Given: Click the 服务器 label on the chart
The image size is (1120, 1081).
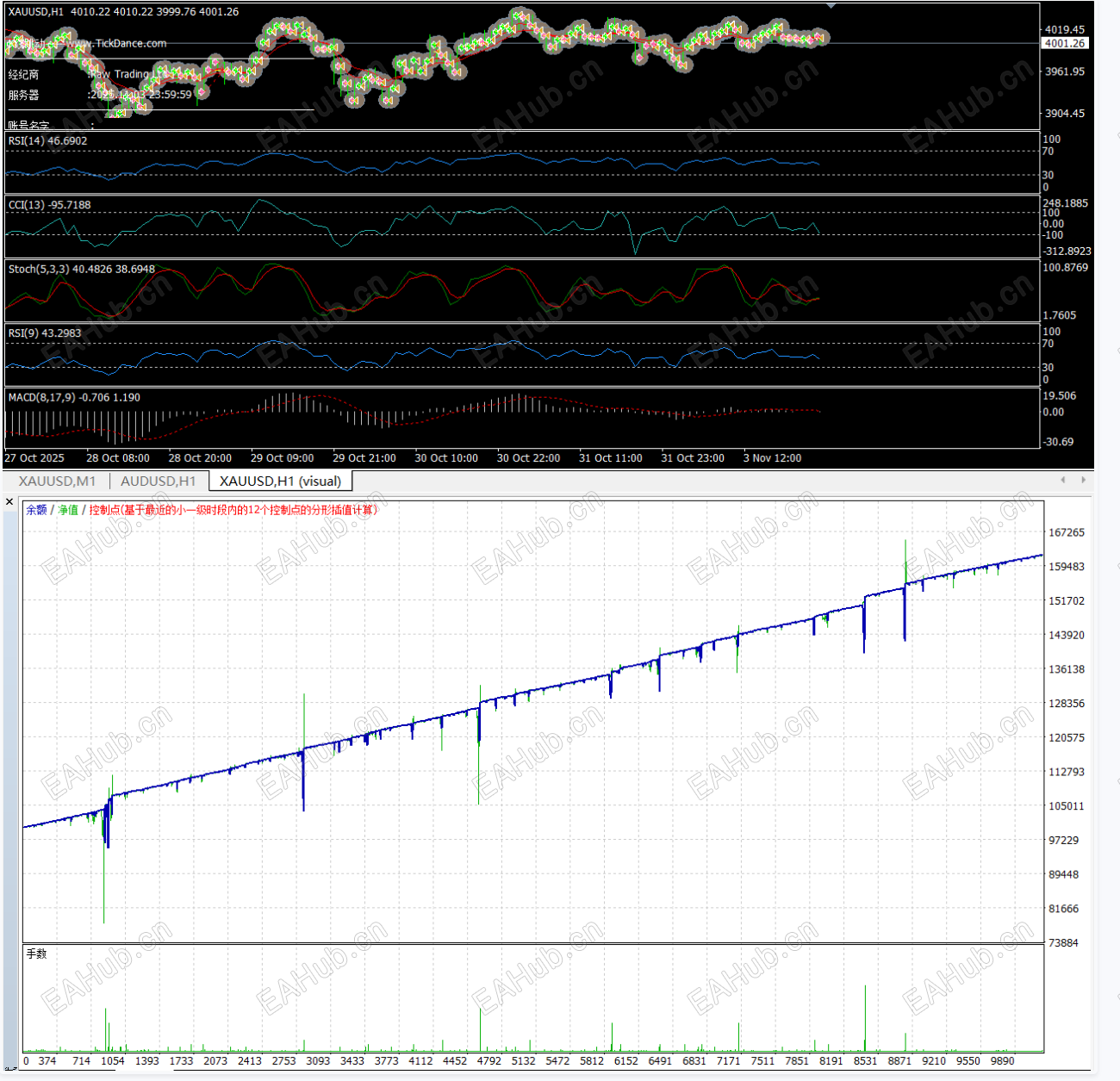Looking at the screenshot, I should point(23,95).
